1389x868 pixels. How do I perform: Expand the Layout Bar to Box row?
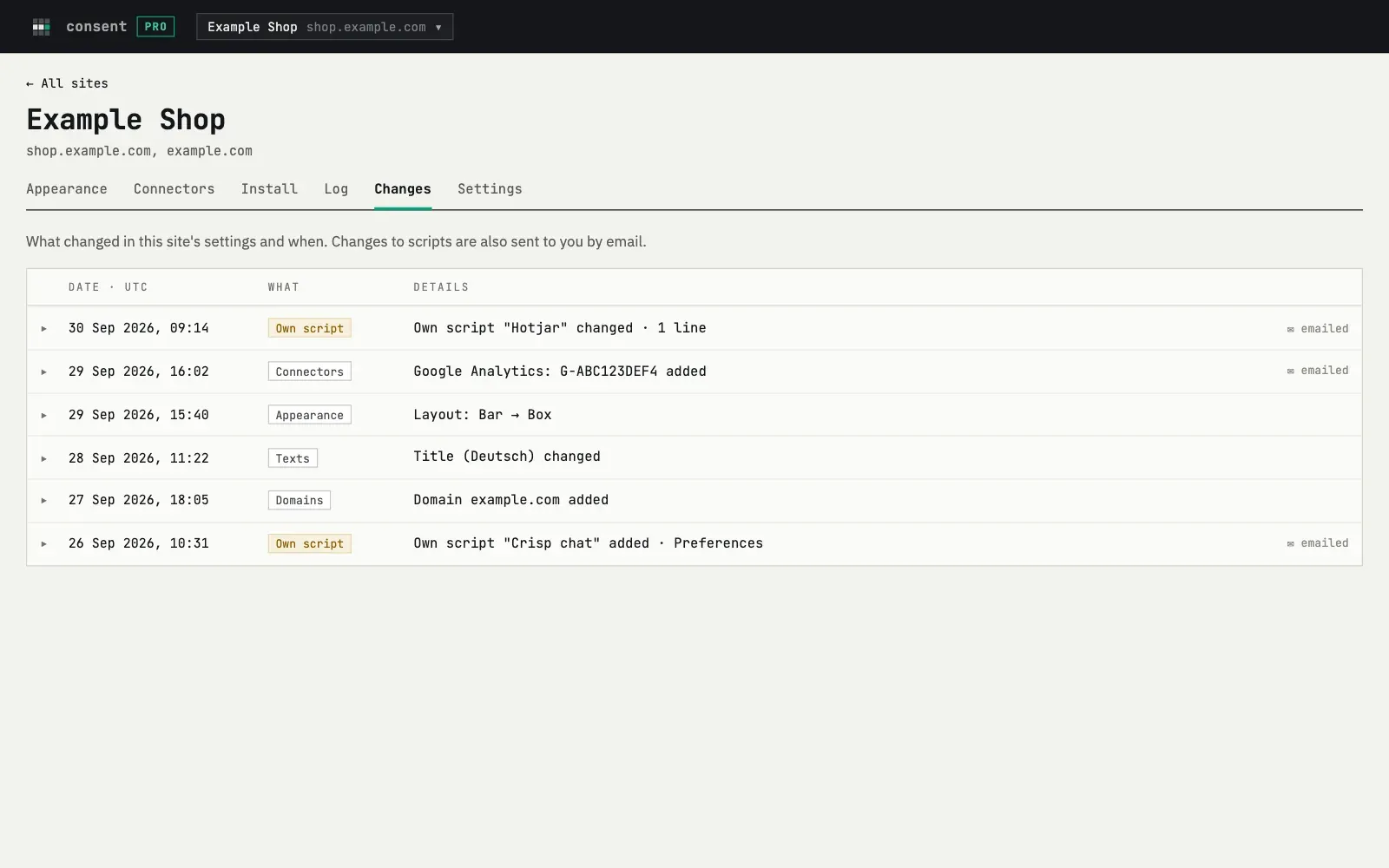[44, 415]
